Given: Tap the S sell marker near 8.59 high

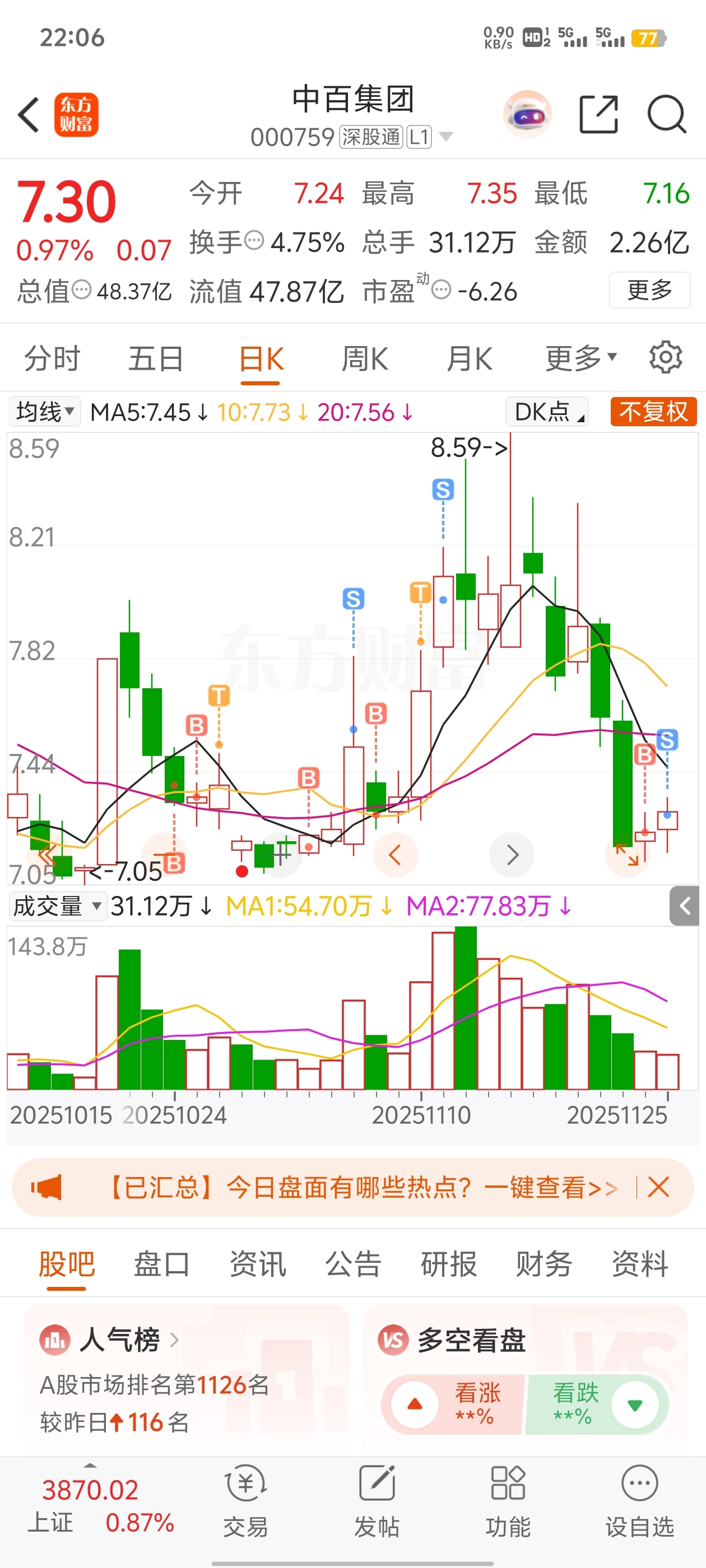Looking at the screenshot, I should (443, 489).
